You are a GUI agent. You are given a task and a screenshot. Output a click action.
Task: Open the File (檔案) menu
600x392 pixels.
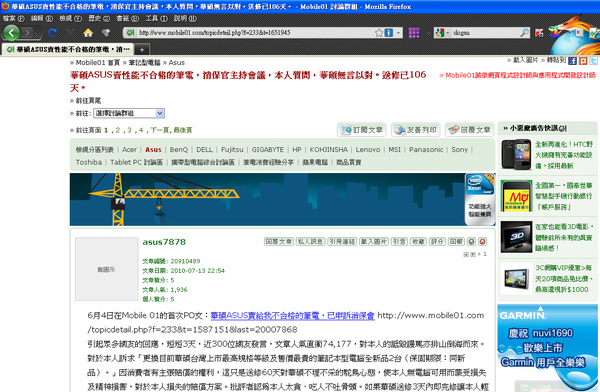point(13,18)
